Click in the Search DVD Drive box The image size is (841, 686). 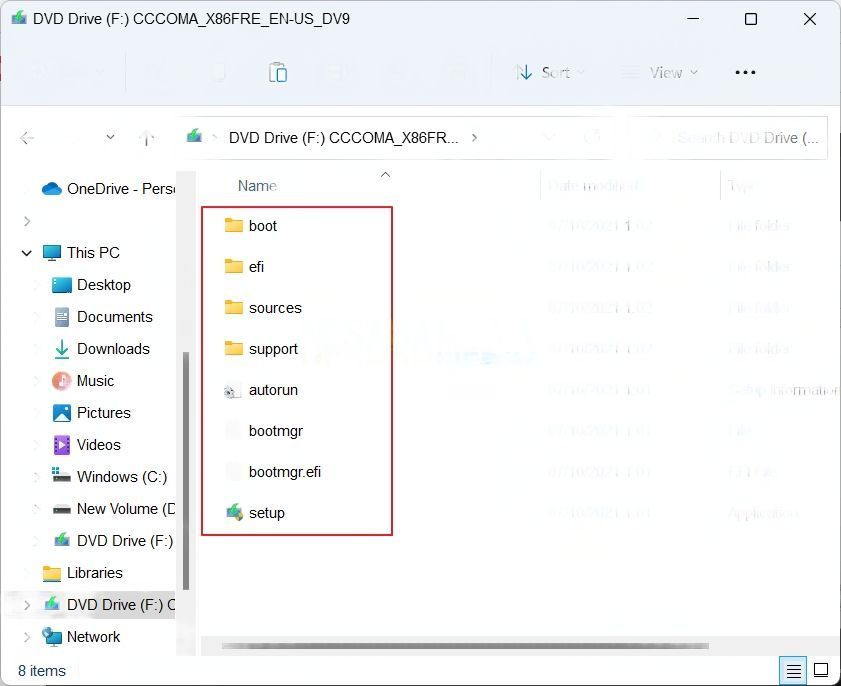(x=729, y=138)
